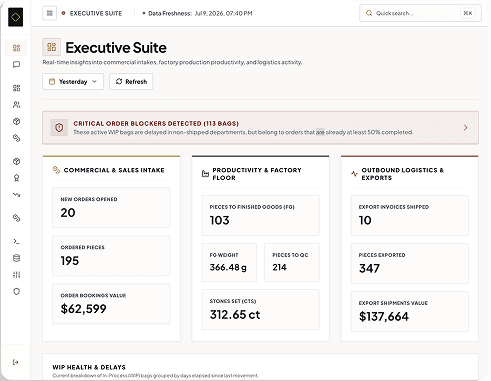
Task: Open the award ribbon icon in sidebar
Action: pyautogui.click(x=16, y=178)
